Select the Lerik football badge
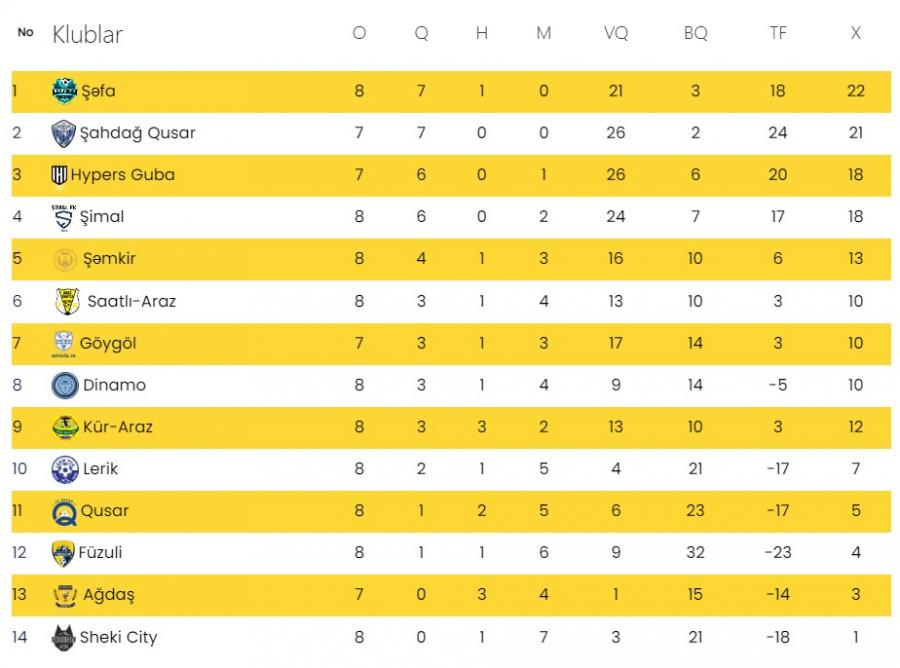Screen dimensions: 900x668 point(65,469)
